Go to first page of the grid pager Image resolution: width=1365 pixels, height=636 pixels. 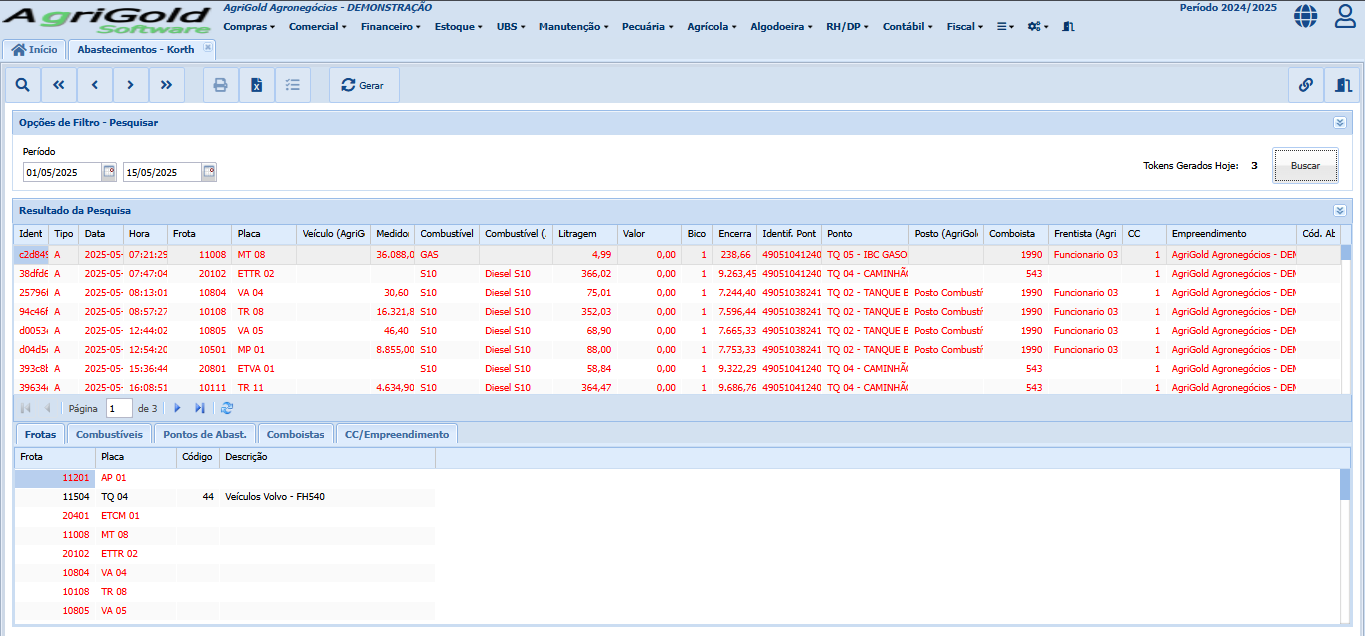[26, 408]
